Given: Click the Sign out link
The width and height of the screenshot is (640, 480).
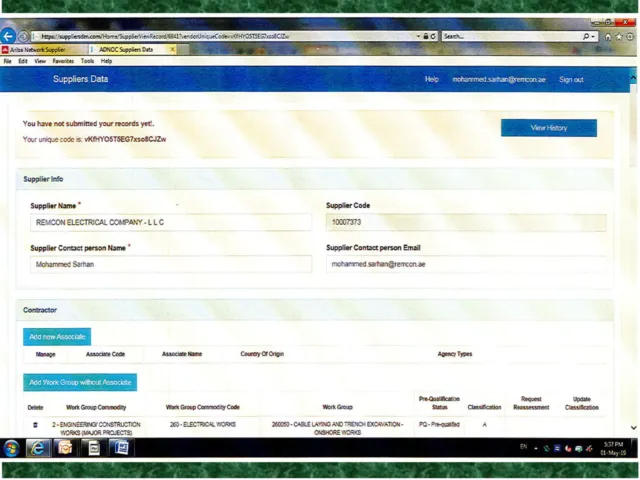Looking at the screenshot, I should coord(571,80).
